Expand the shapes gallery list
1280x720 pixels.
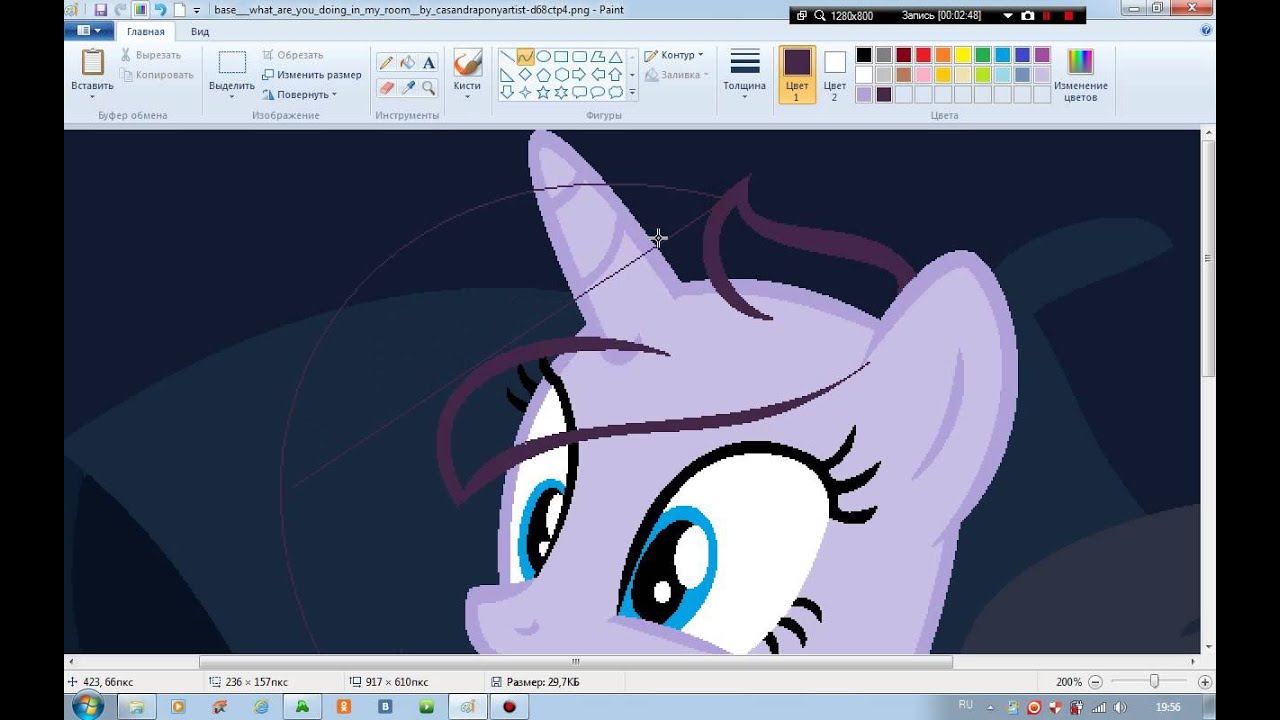(632, 93)
